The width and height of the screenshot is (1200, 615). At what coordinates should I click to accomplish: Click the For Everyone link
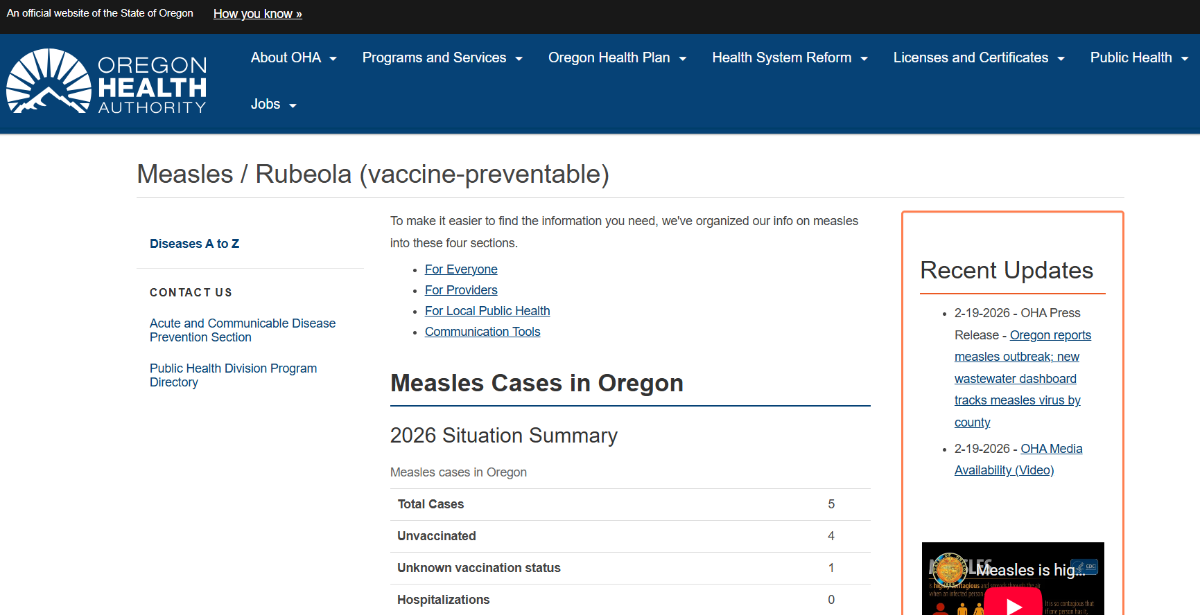point(461,268)
